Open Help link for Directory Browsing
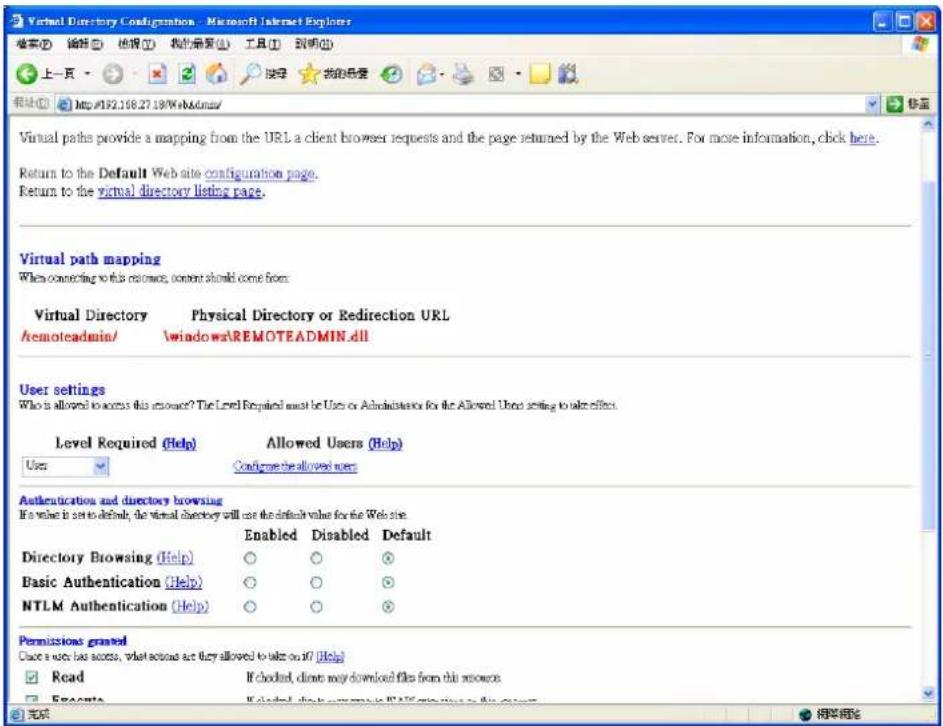This screenshot has width=943, height=726. (x=175, y=558)
